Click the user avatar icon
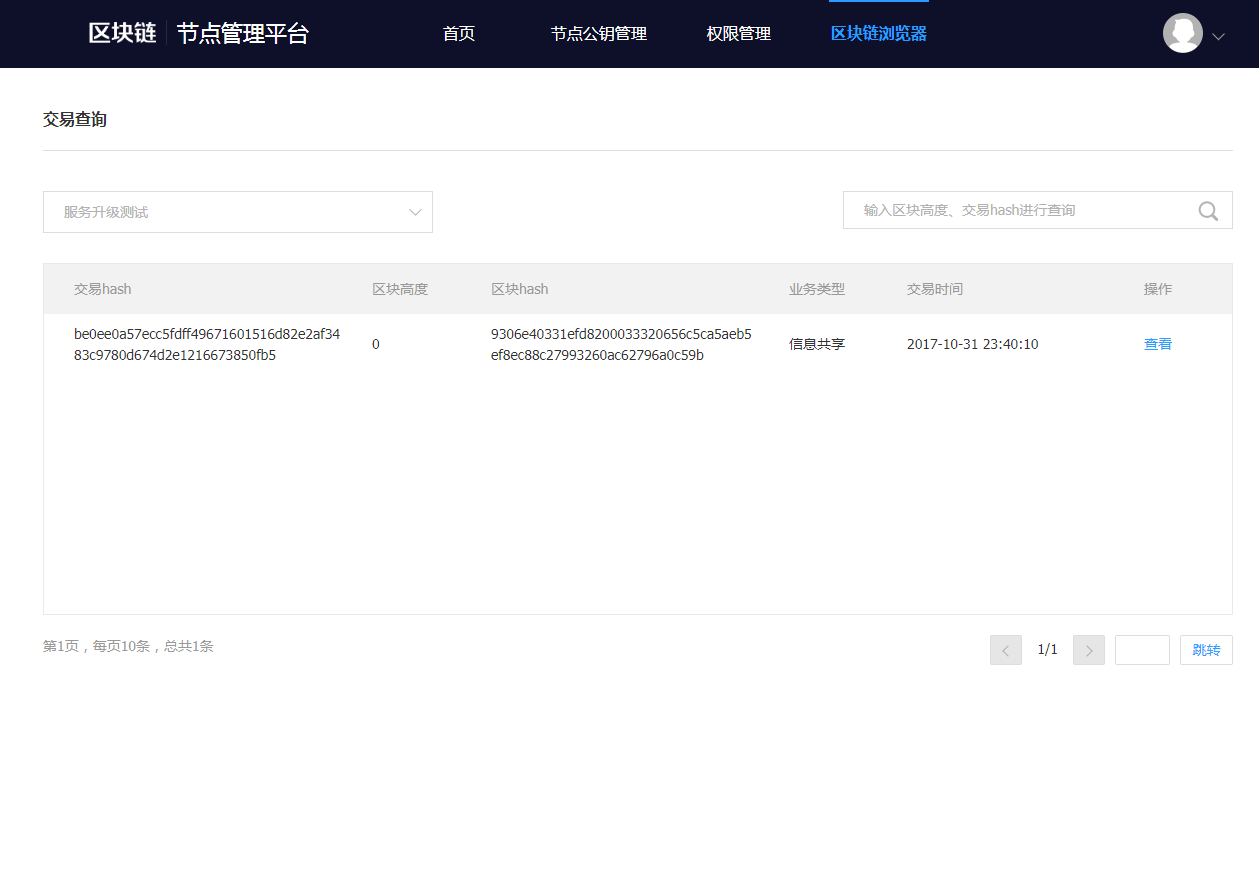Screen dimensions: 1259x883 (1182, 33)
